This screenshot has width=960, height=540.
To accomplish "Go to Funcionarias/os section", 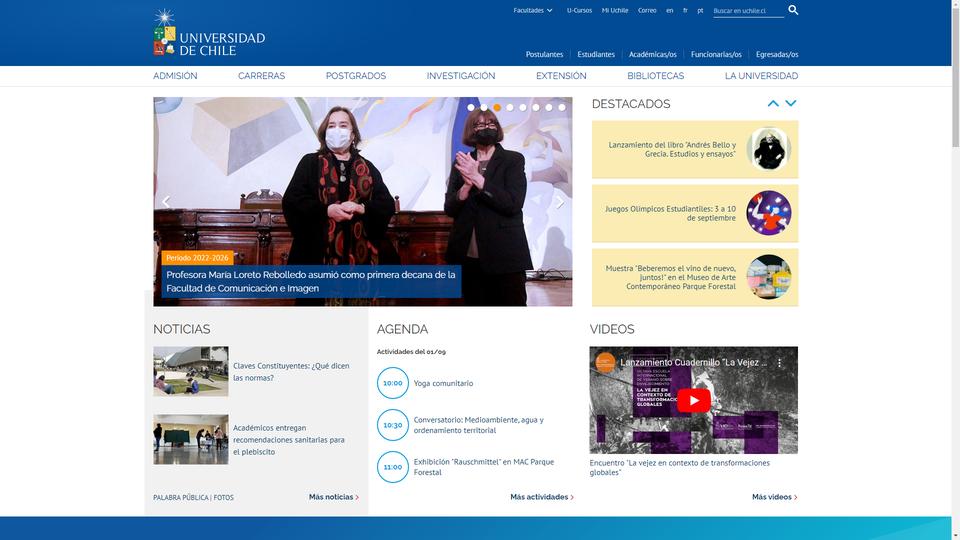I will 716,54.
